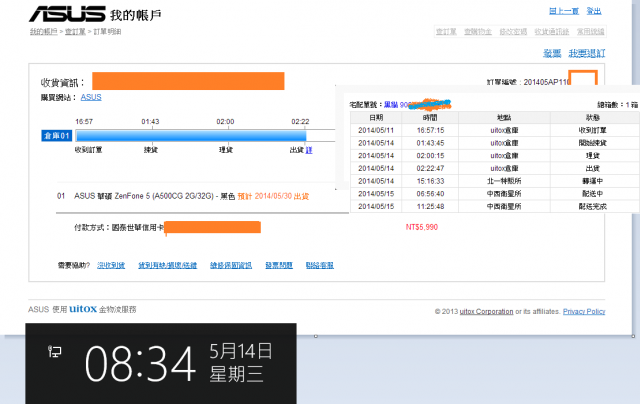Click the location cell in the 15:16:33 row
Screen dimensions: 640x404
click(x=504, y=181)
